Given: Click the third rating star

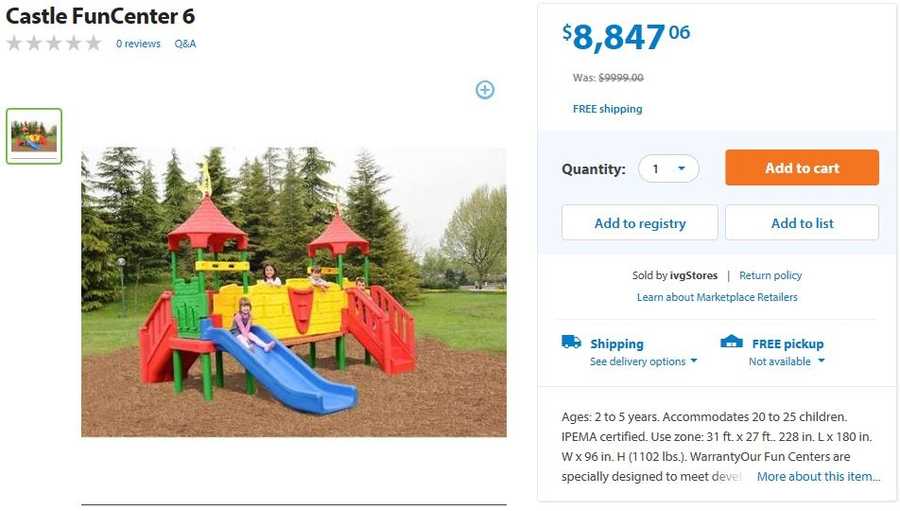Looking at the screenshot, I should pyautogui.click(x=53, y=43).
